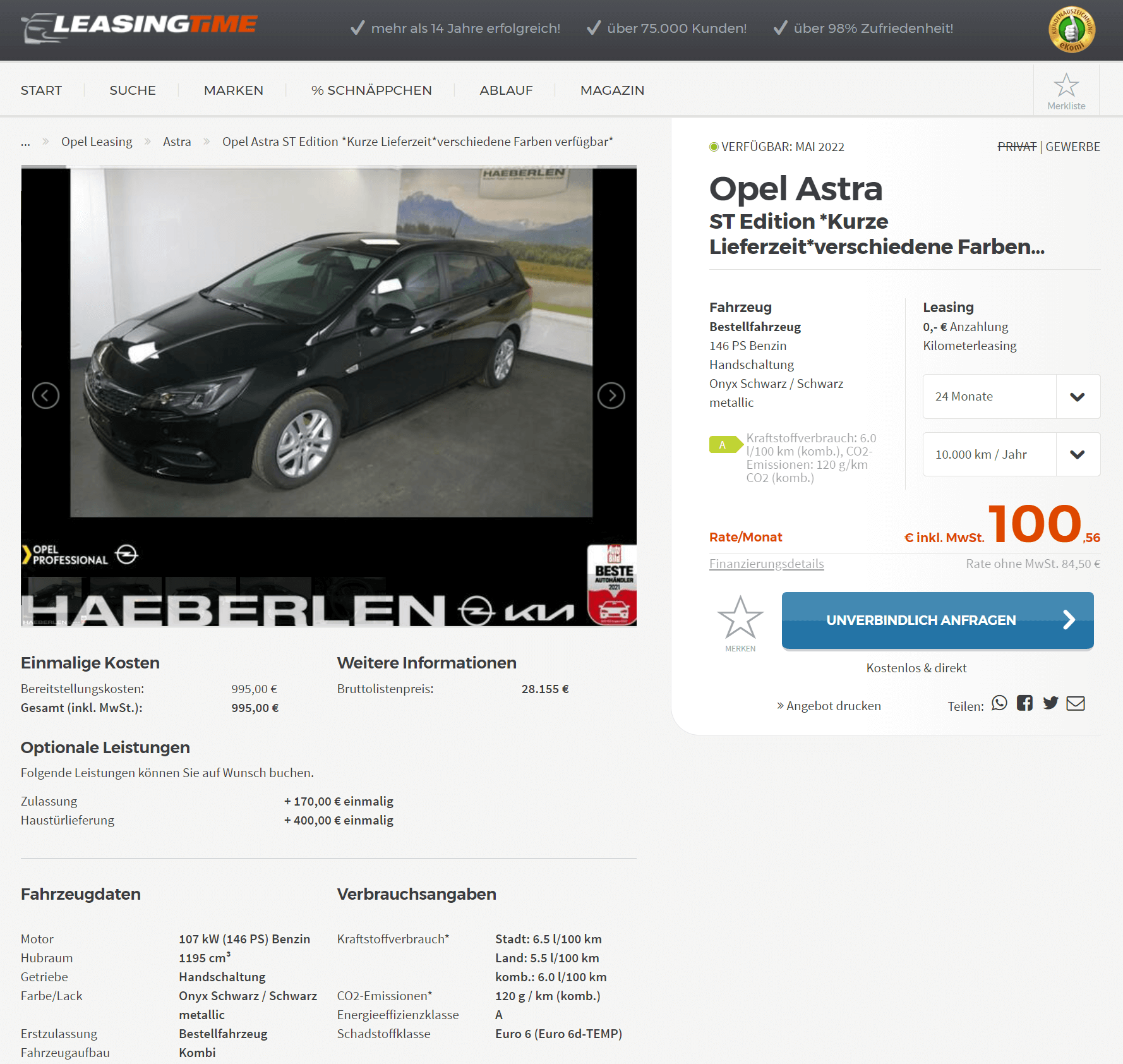Viewport: 1123px width, 1064px height.
Task: Open the MARKEN menu item
Action: click(x=234, y=90)
